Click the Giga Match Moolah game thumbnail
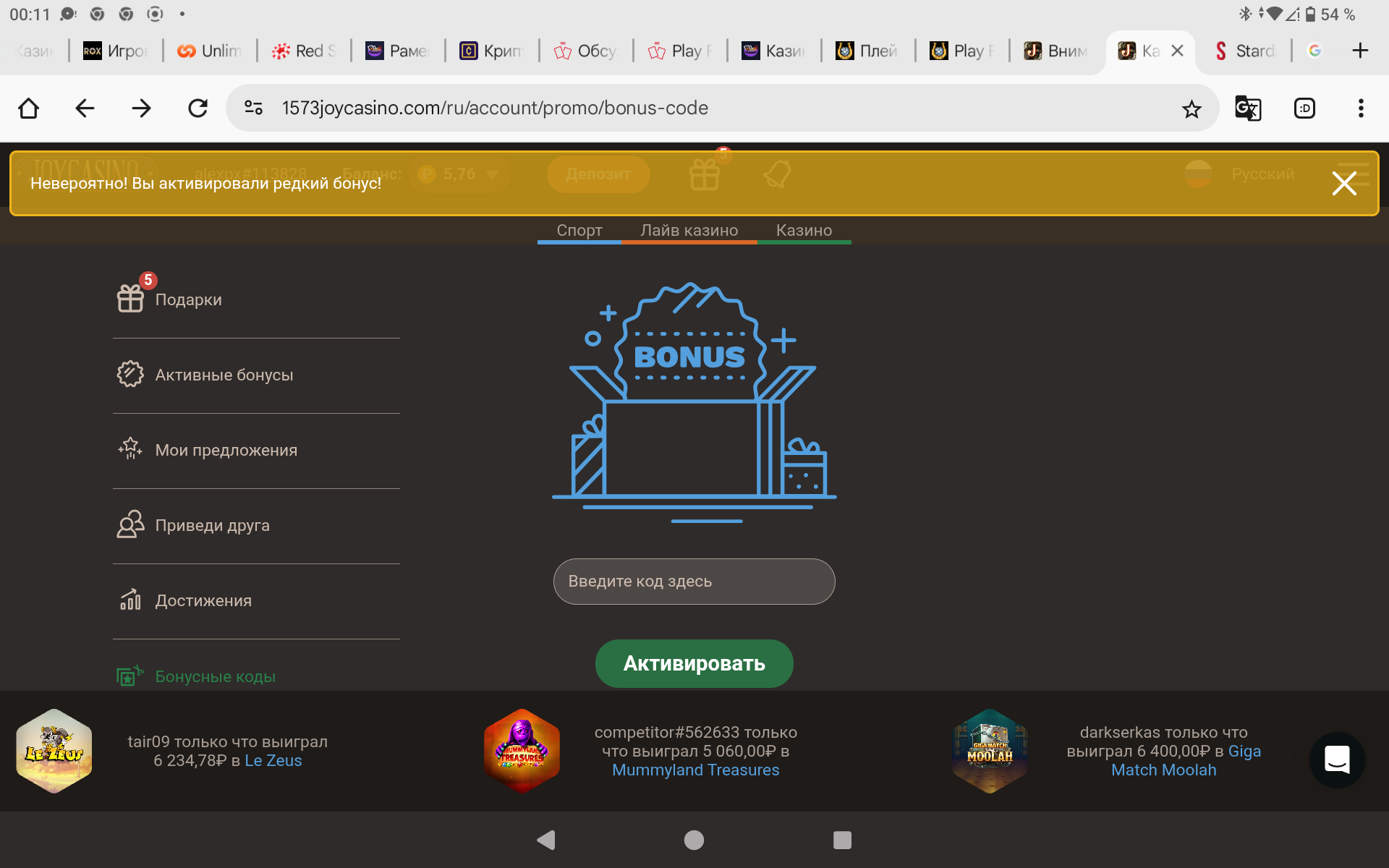The image size is (1389, 868). point(989,751)
